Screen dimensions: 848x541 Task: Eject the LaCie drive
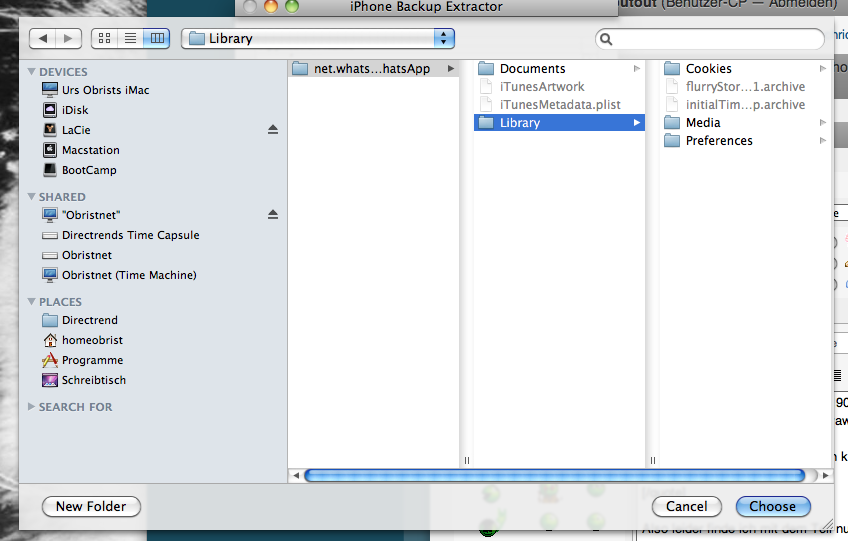click(x=273, y=130)
